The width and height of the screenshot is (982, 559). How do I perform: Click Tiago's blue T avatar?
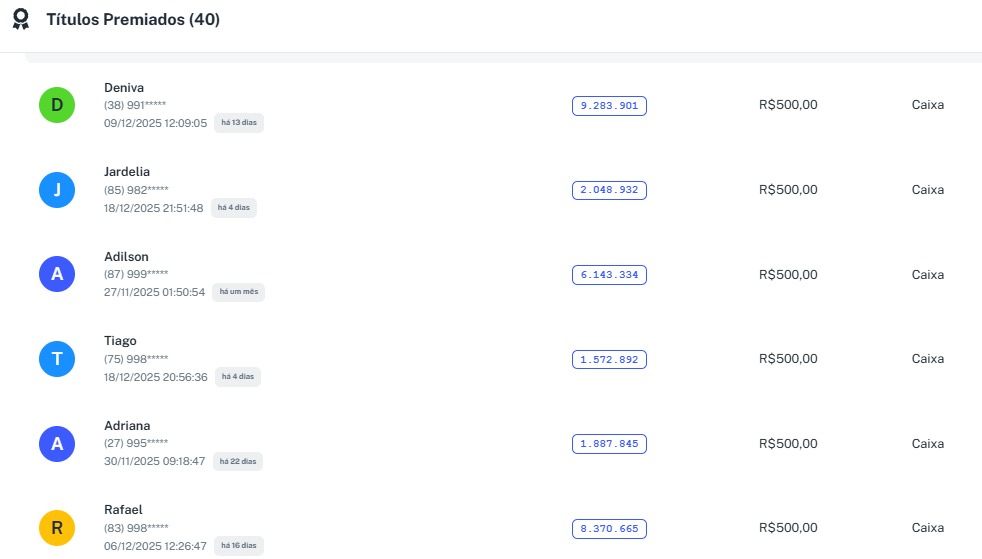(x=57, y=359)
